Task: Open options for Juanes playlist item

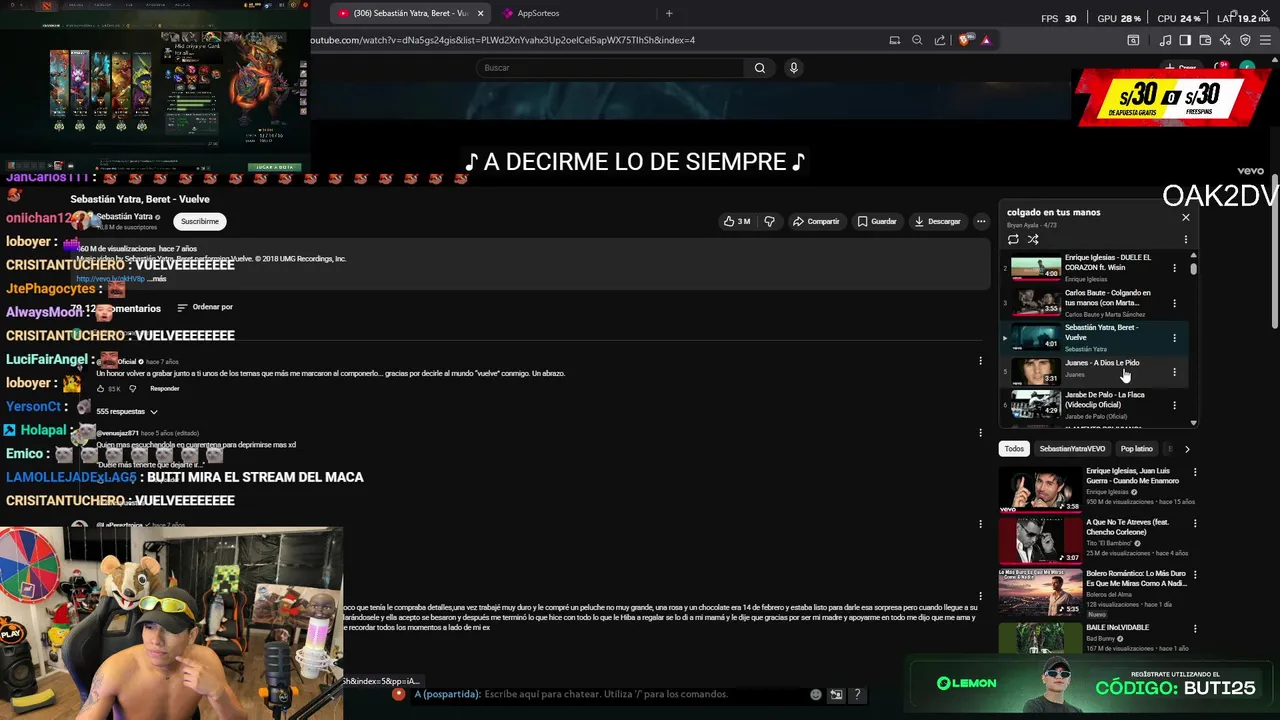Action: 1175,372
